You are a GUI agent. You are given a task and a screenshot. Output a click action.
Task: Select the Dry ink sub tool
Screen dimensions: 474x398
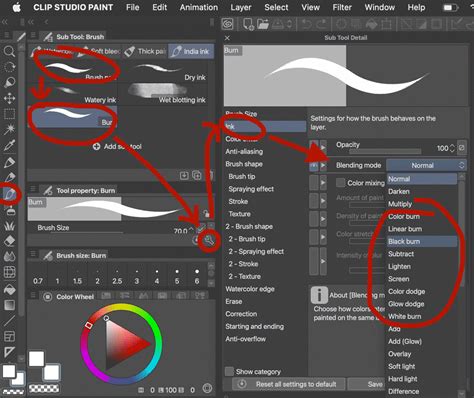(163, 72)
